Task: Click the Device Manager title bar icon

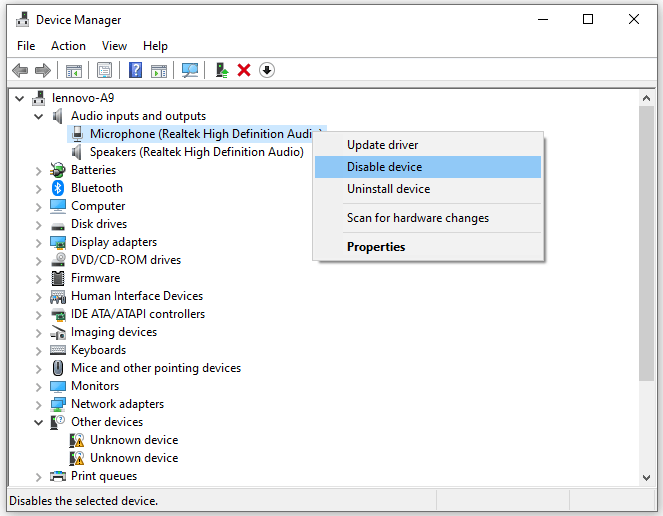Action: click(x=22, y=19)
